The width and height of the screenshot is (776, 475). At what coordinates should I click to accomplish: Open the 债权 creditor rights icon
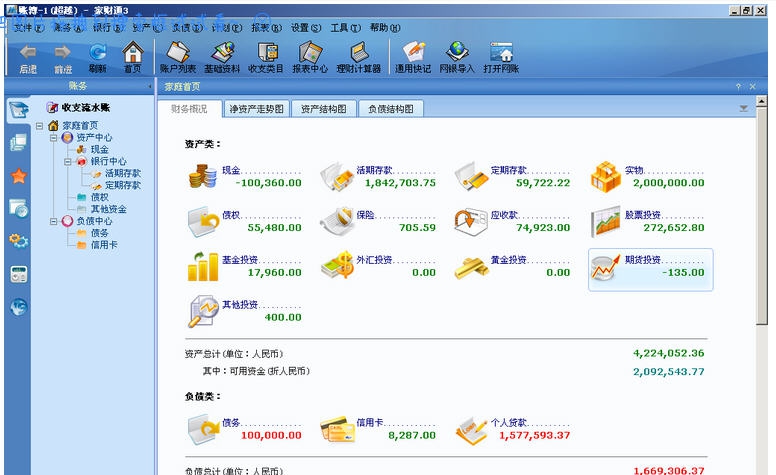coord(202,221)
